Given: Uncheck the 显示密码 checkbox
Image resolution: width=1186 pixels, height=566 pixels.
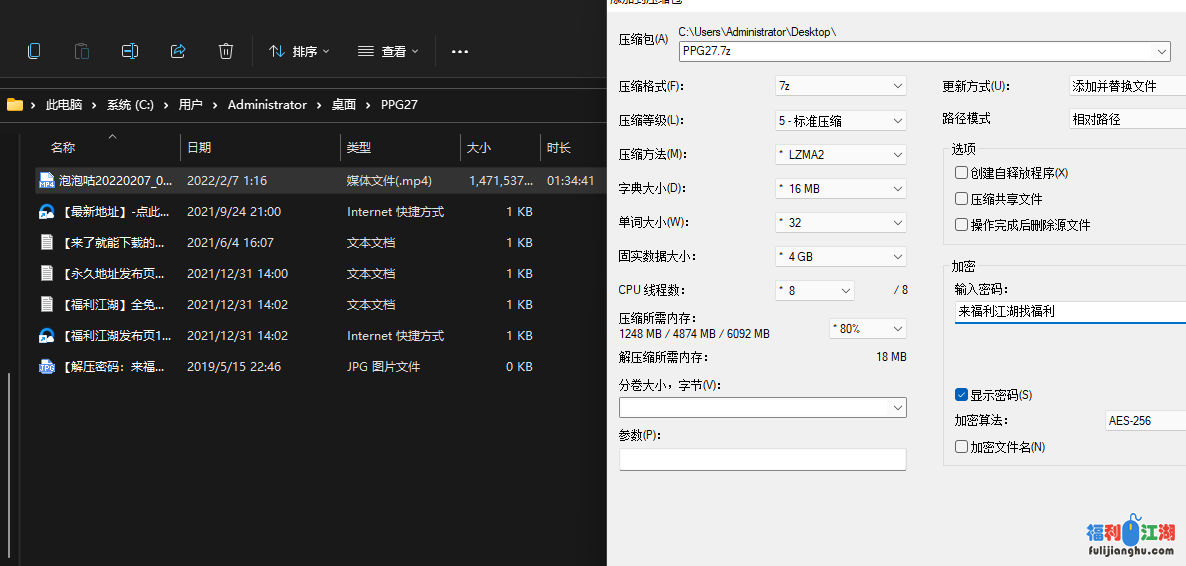Looking at the screenshot, I should (962, 395).
